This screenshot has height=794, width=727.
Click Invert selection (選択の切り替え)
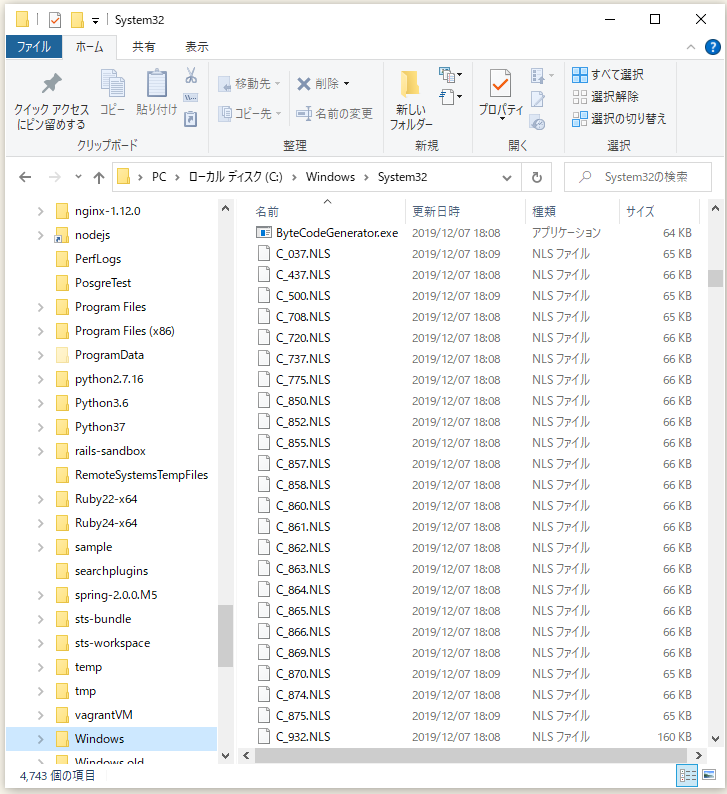(x=619, y=119)
